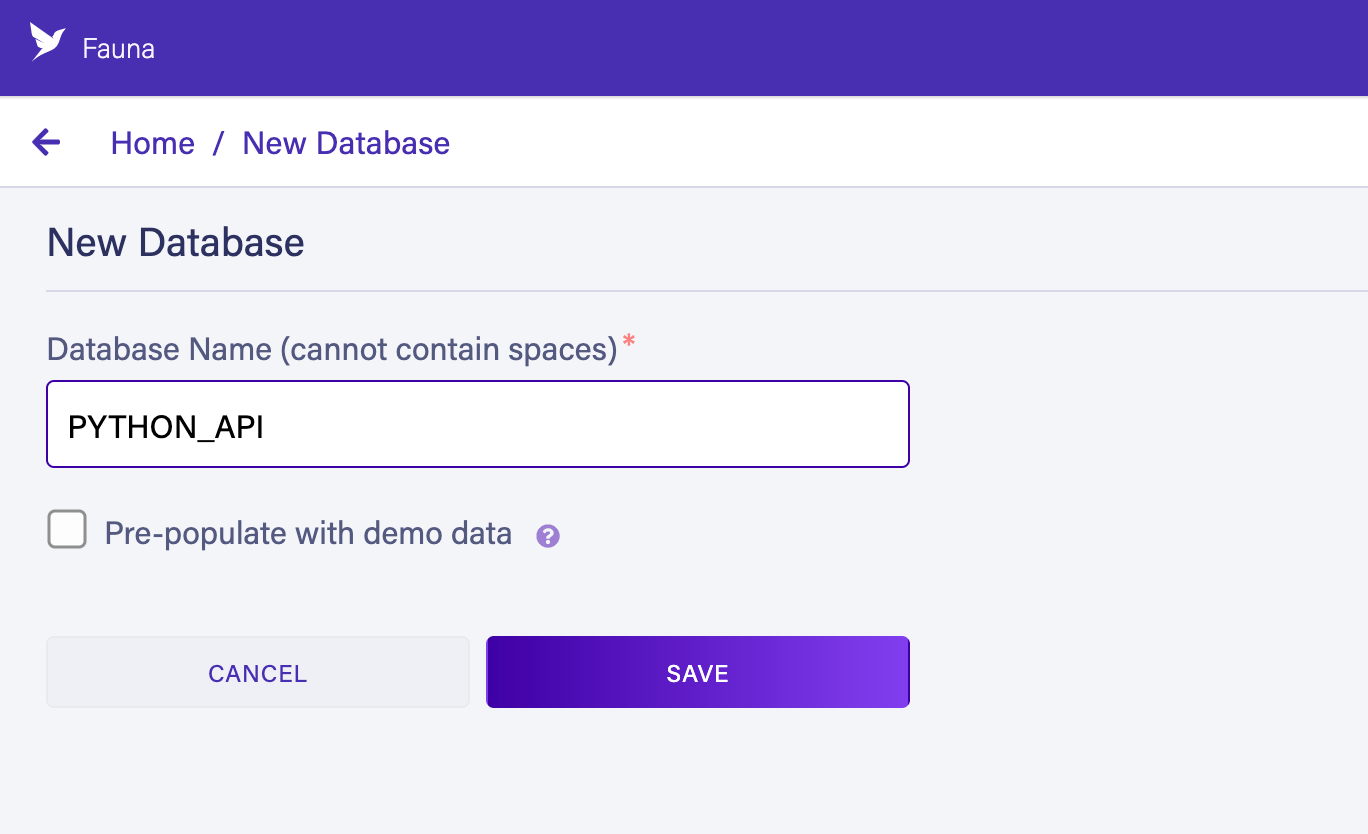Viewport: 1368px width, 834px height.
Task: Place cursor on the PYTHON_API text
Action: click(x=166, y=428)
